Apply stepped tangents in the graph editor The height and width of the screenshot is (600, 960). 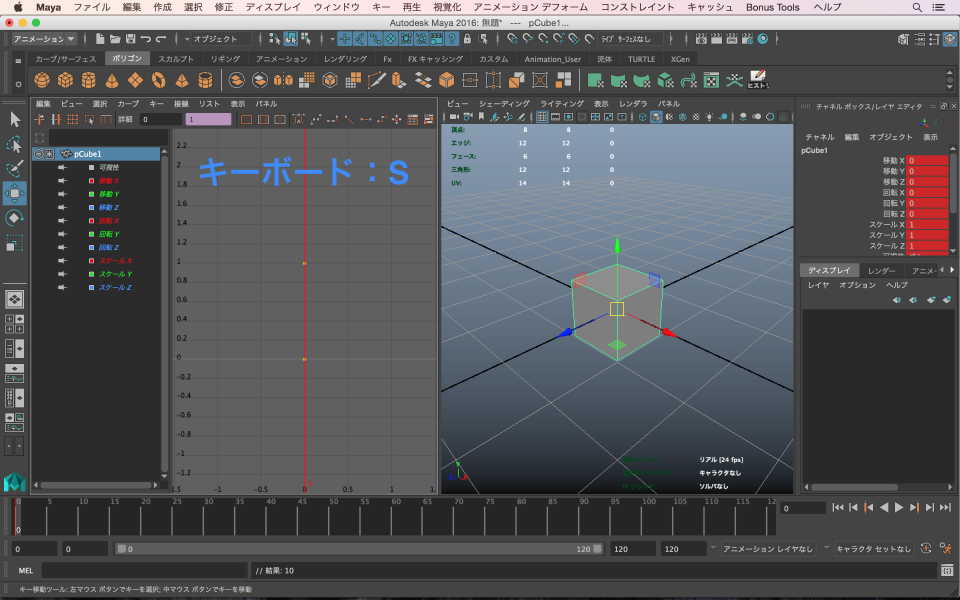click(381, 119)
